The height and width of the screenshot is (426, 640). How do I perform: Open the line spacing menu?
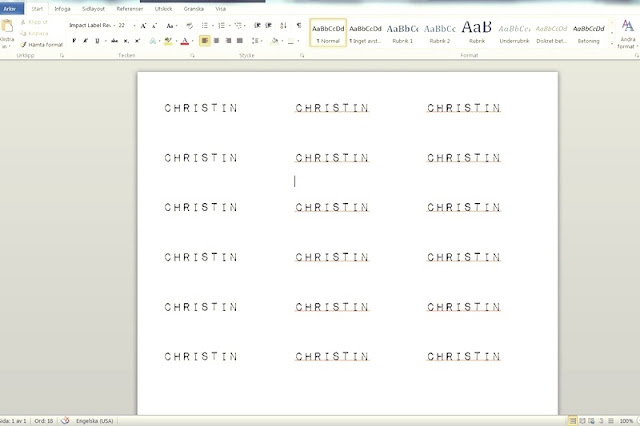tap(256, 41)
